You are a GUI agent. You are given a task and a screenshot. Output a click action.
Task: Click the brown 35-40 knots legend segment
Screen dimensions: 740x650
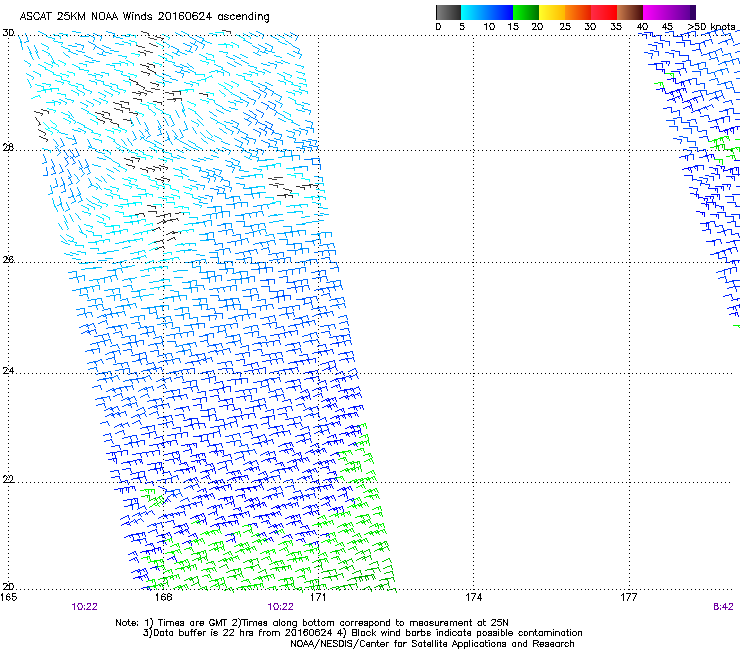630,12
